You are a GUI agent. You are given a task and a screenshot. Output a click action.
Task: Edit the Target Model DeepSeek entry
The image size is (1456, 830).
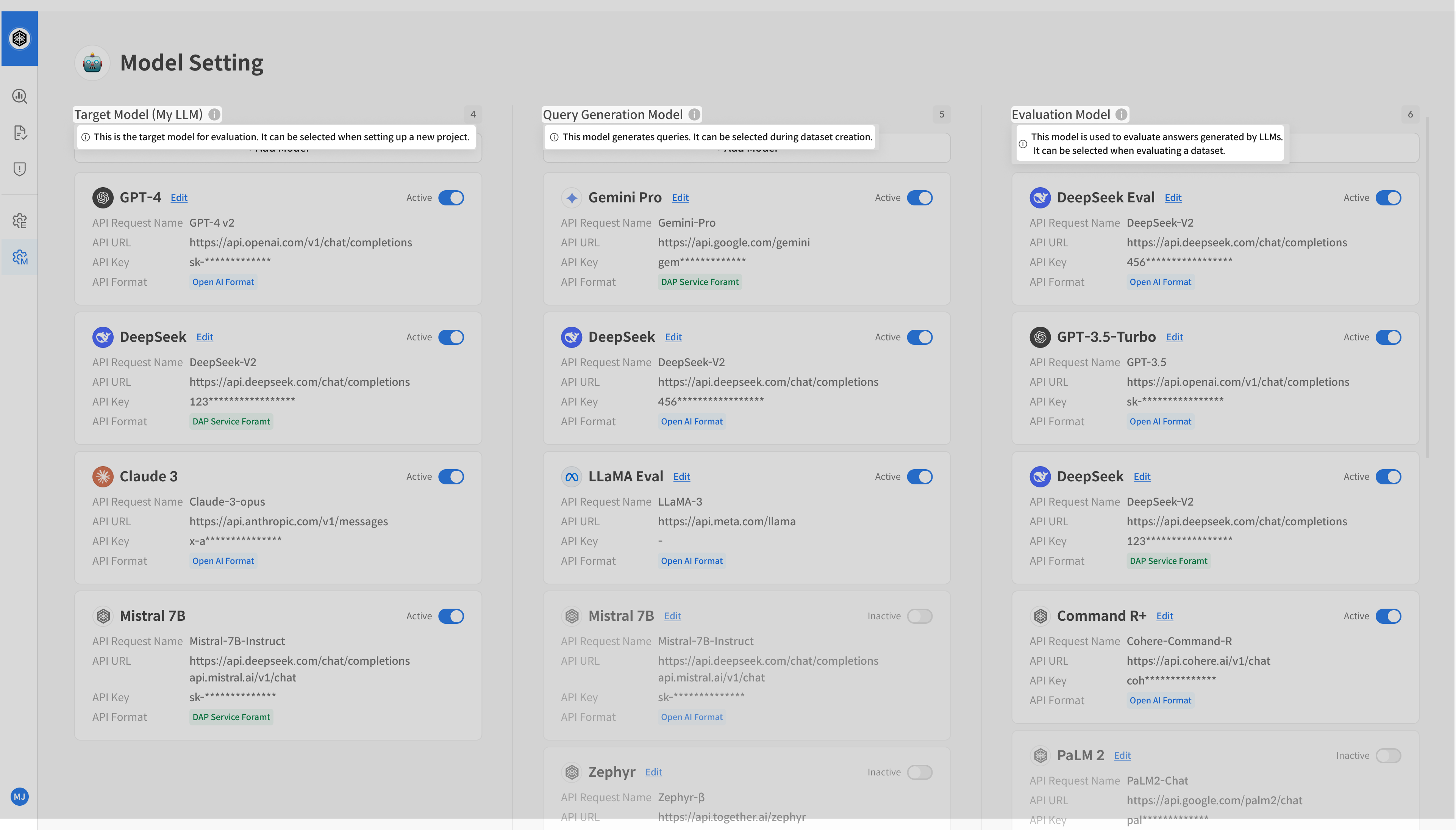[205, 337]
